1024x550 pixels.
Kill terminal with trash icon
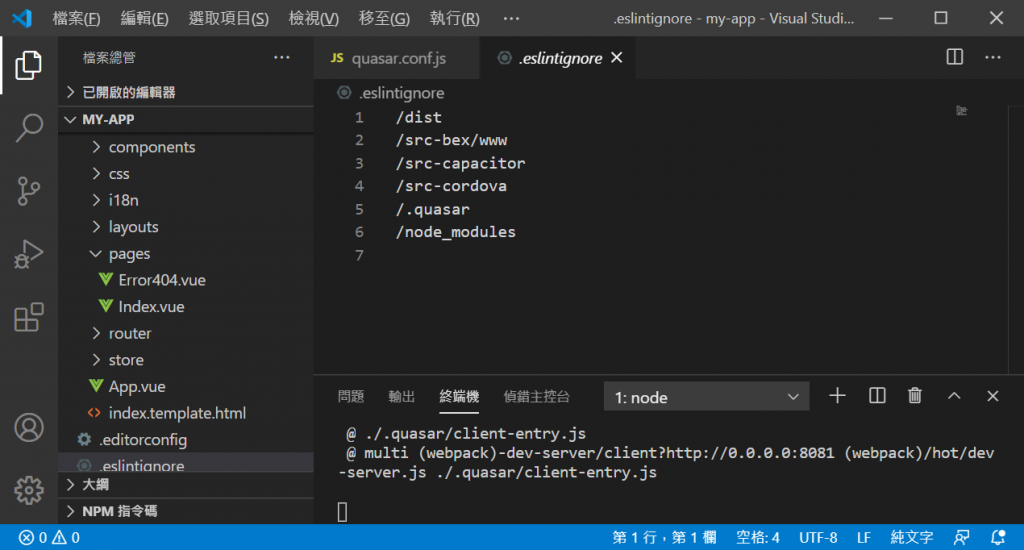coord(915,396)
